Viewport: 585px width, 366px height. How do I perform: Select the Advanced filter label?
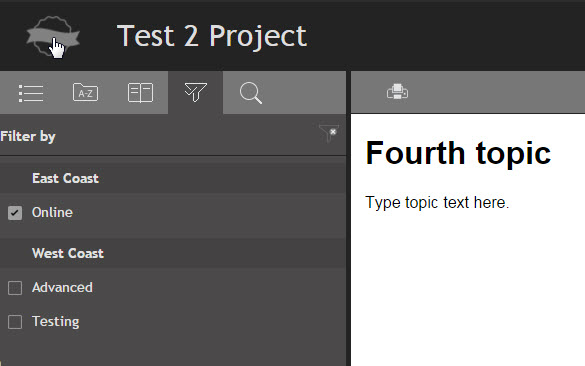62,287
